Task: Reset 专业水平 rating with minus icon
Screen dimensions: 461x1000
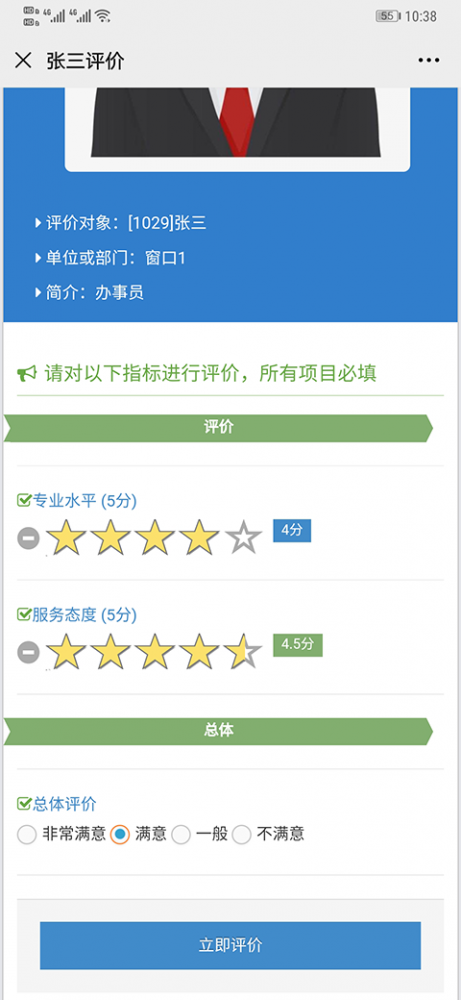Action: pos(28,538)
